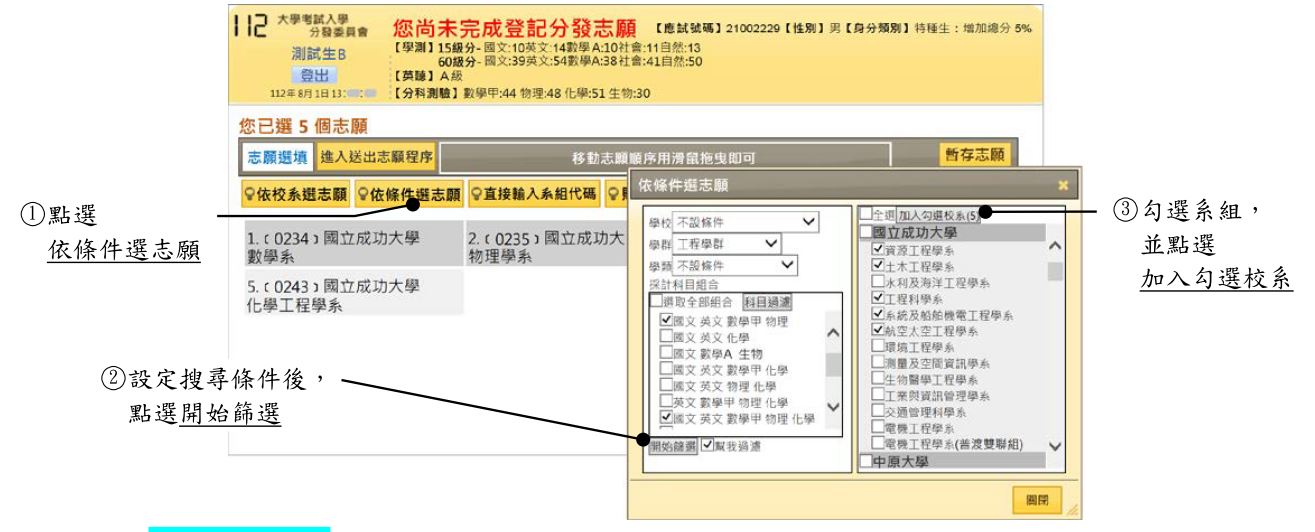Open the 學校 condition dropdown
This screenshot has width=1315, height=532.
click(x=747, y=220)
